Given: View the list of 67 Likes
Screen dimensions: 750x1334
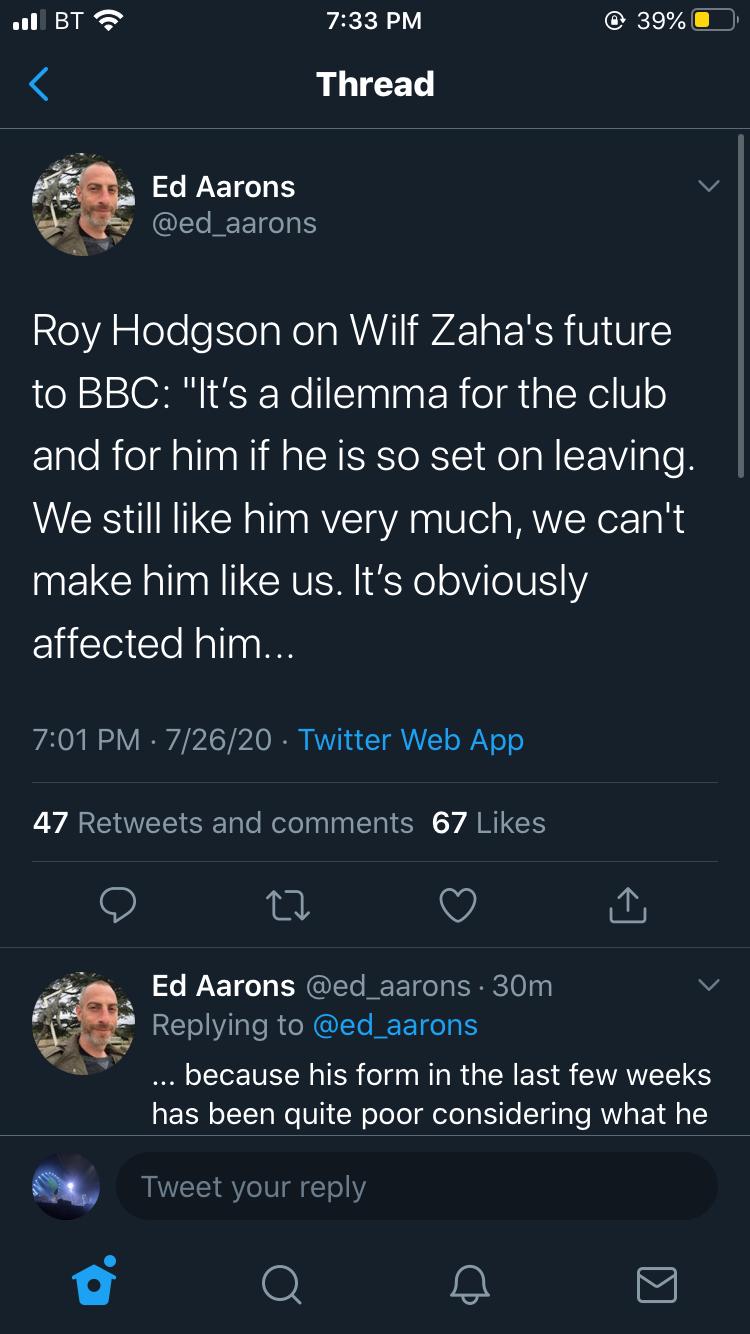Looking at the screenshot, I should (x=489, y=823).
